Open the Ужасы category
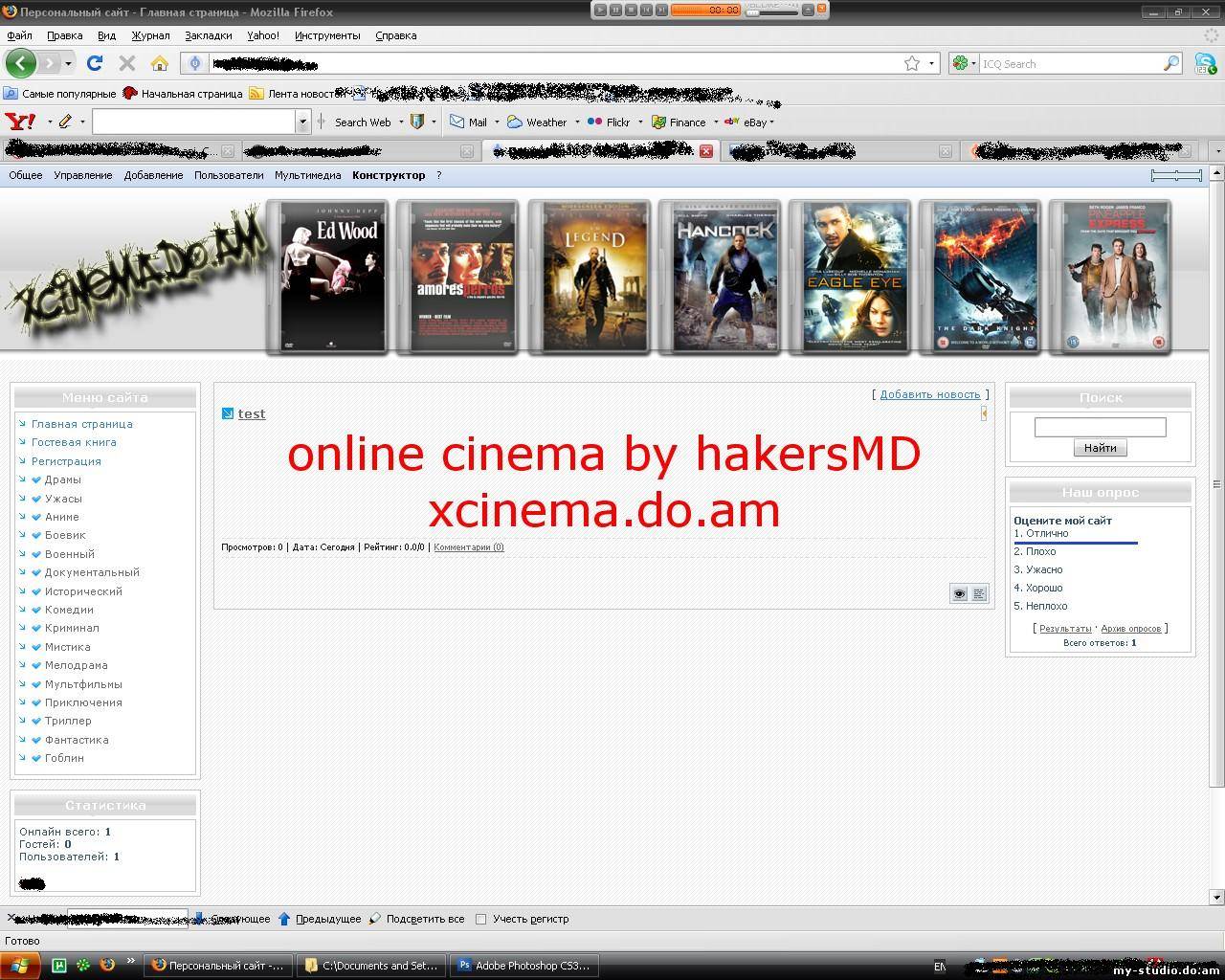Image resolution: width=1225 pixels, height=980 pixels. tap(63, 499)
